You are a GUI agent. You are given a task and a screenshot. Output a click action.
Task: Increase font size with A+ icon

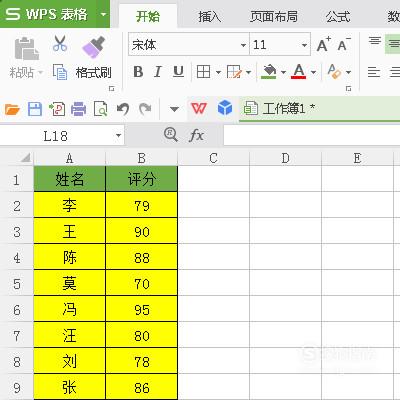coord(323,44)
